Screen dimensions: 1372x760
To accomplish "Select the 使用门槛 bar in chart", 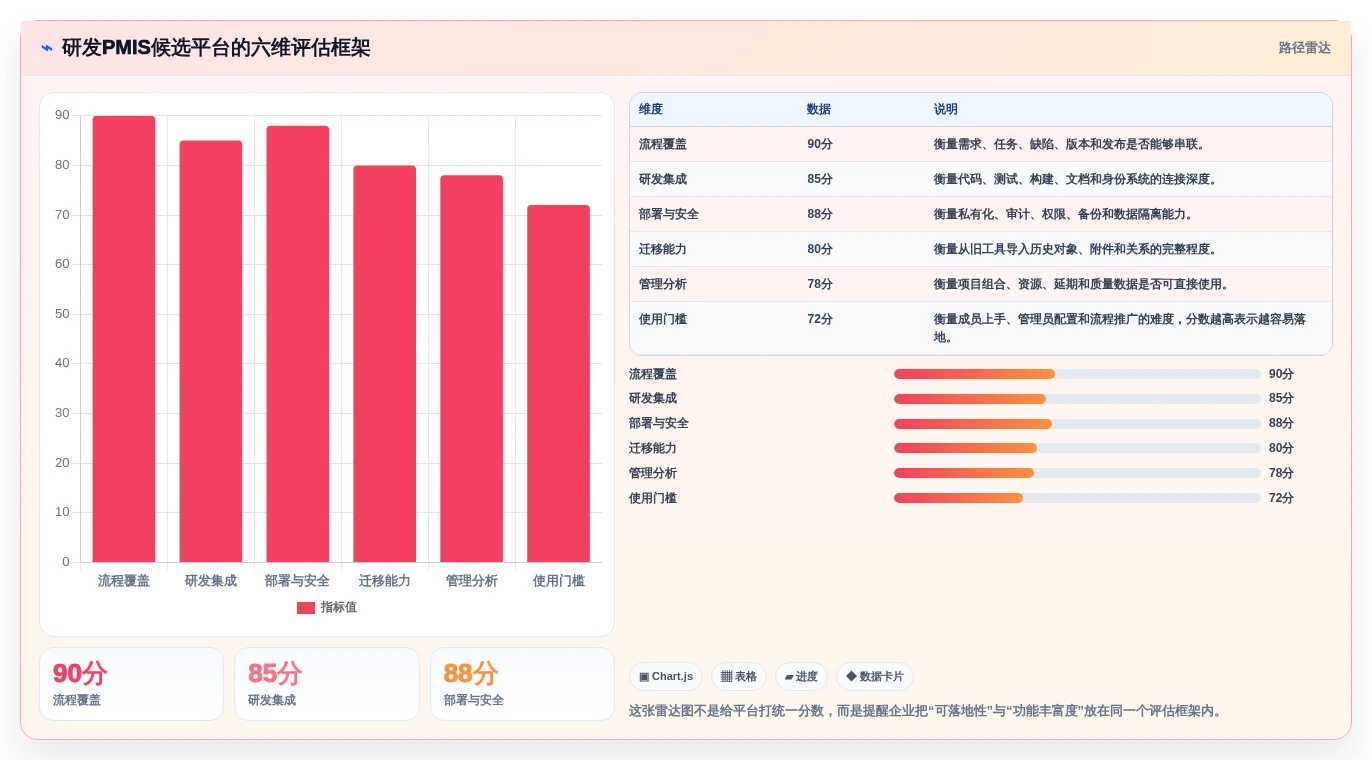I will click(x=559, y=384).
